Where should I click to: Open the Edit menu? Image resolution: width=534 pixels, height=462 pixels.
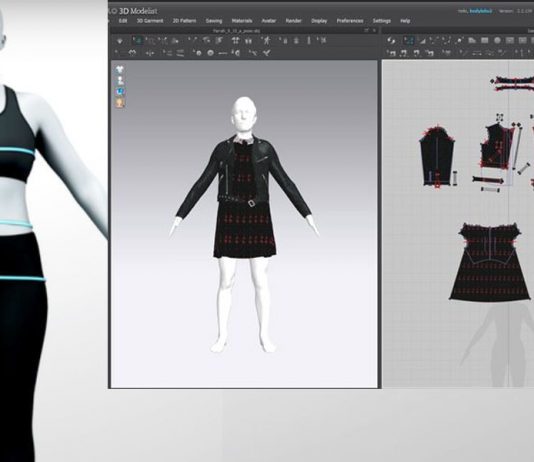(x=123, y=21)
